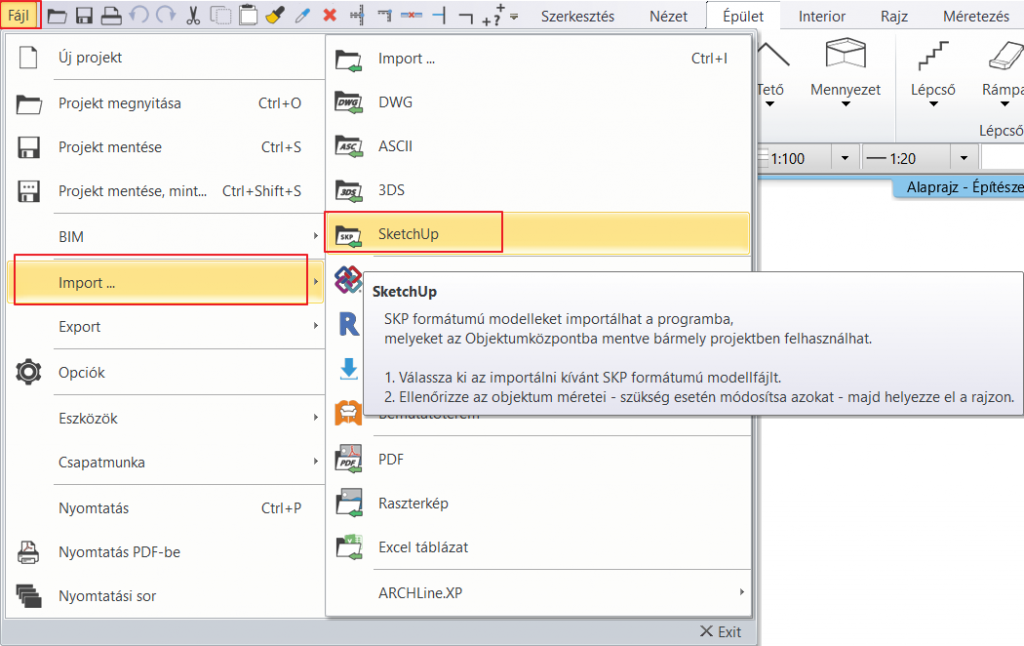1024x646 pixels.
Task: Open the 1:100 scale dropdown
Action: [x=845, y=158]
